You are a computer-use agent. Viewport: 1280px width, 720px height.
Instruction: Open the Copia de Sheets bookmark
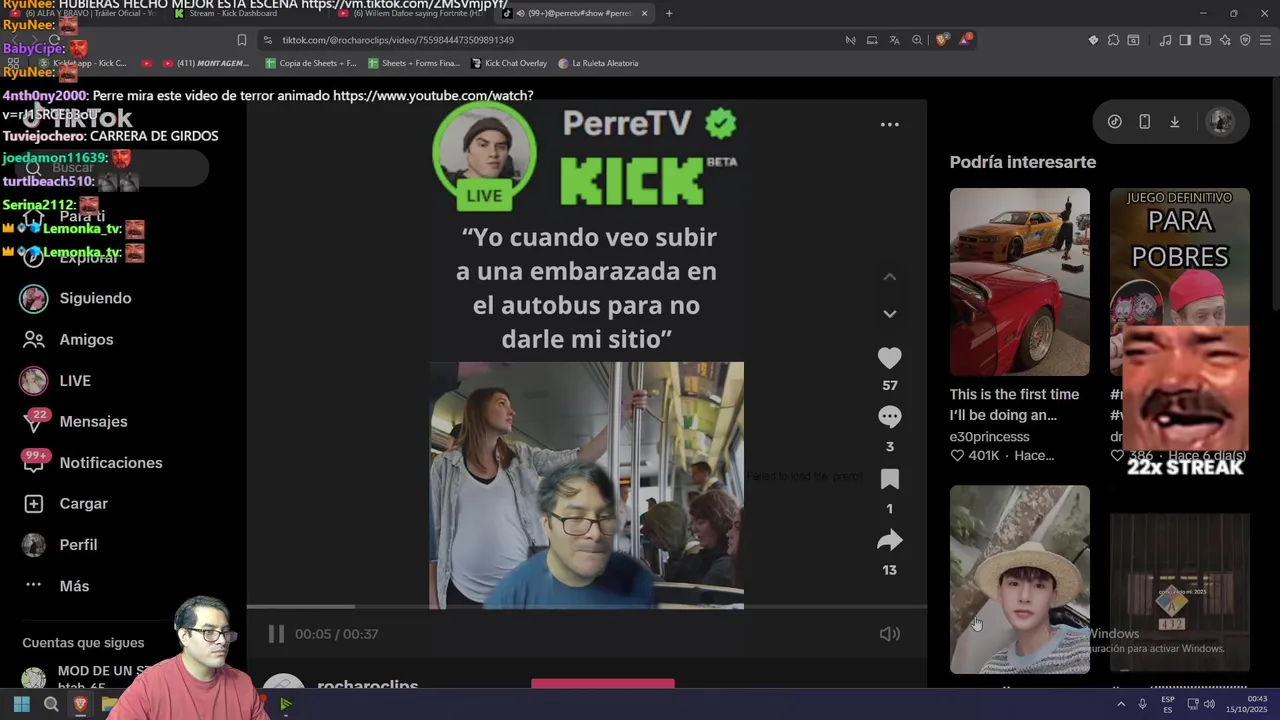(311, 63)
